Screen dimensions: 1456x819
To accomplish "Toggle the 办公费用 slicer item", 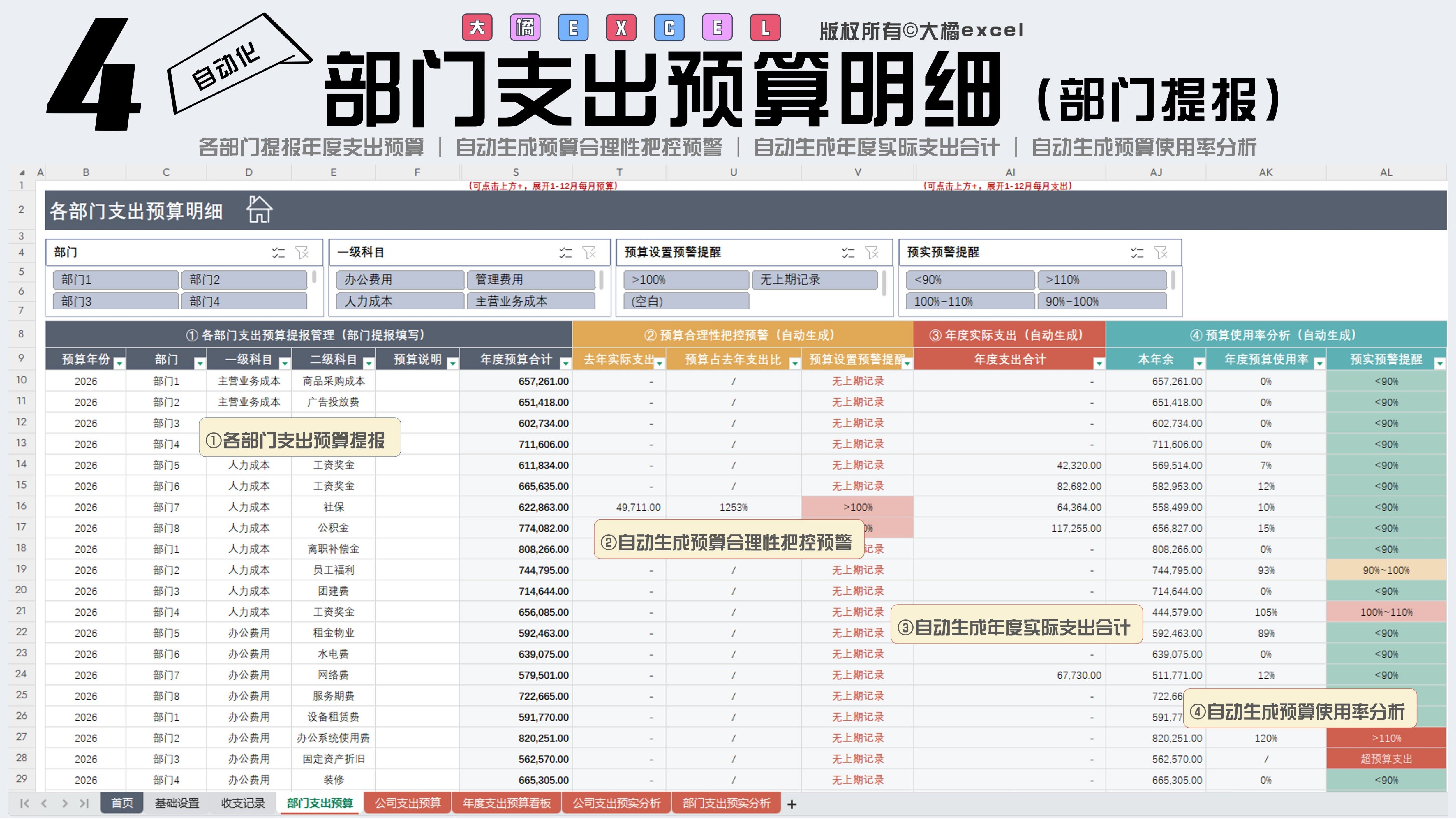I will click(x=400, y=280).
